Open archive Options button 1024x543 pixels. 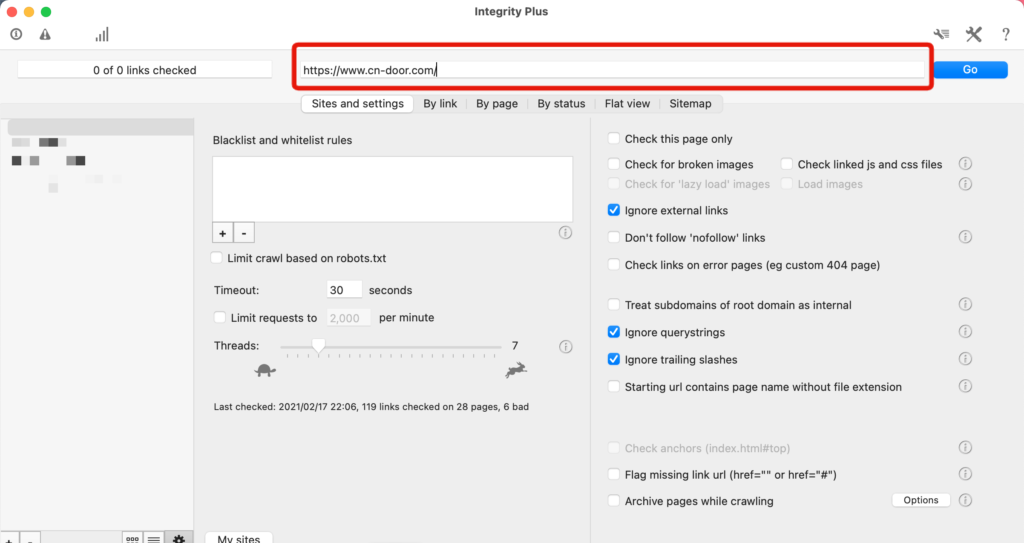click(921, 500)
